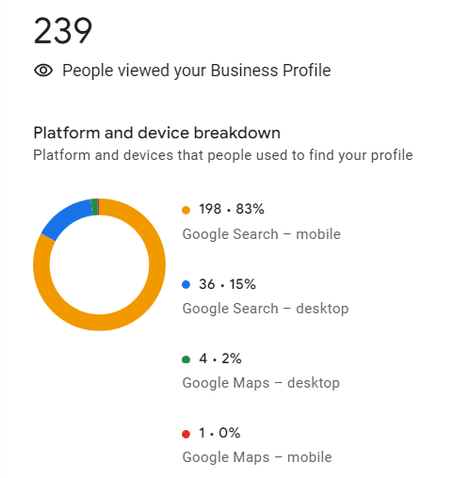Viewport: 450px width, 478px height.
Task: Click 'People viewed your Business Profile' text
Action: point(197,71)
